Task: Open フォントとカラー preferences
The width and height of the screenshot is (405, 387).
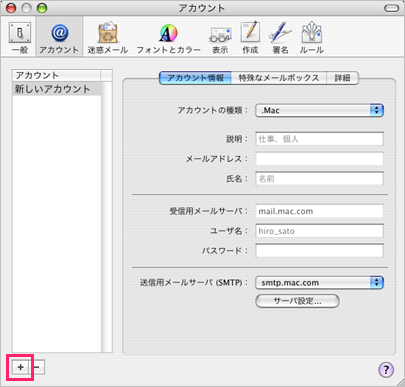Action: (x=168, y=38)
